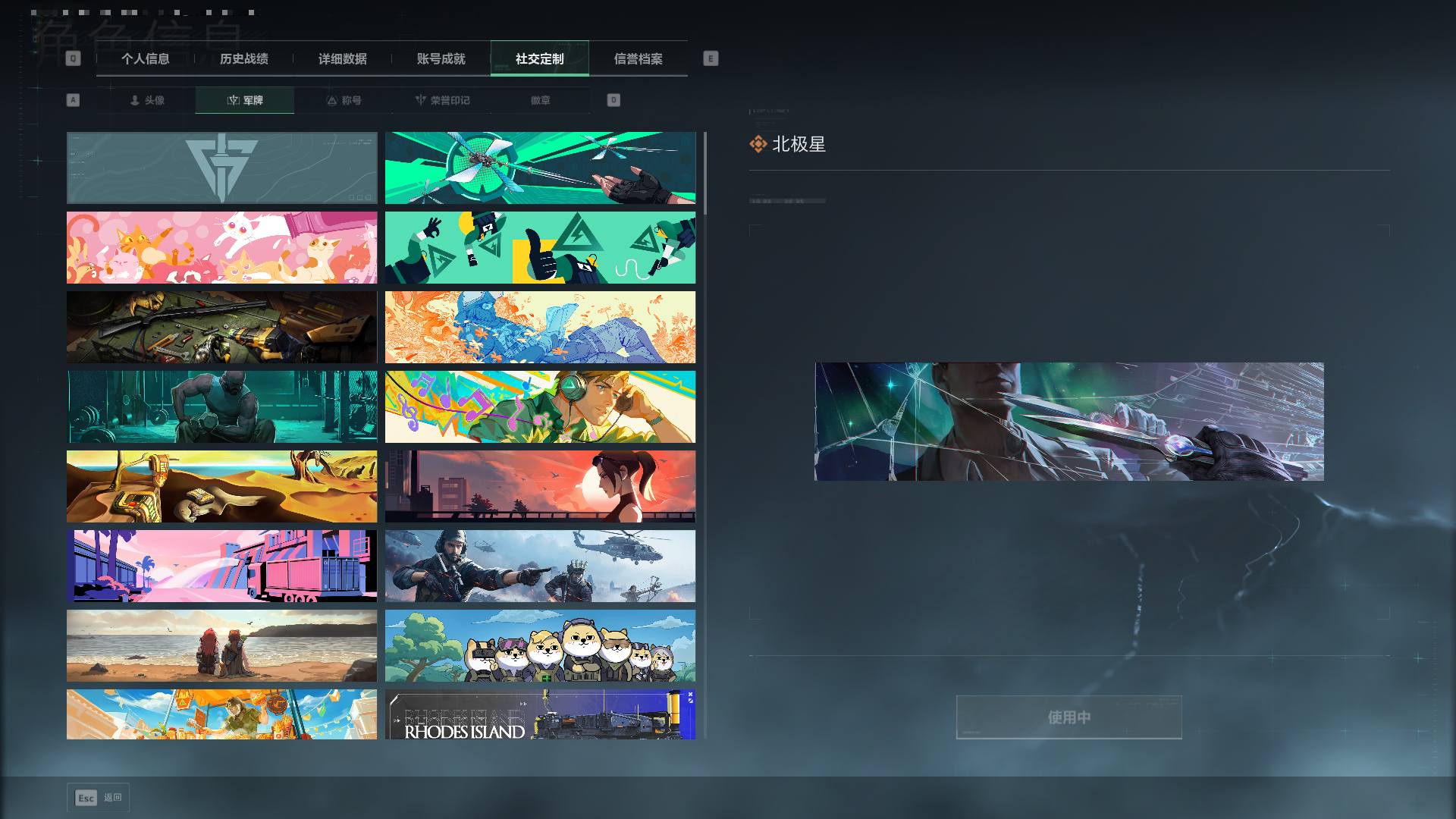Pick the teal gym weightlifter dog tag
The image size is (1456, 819).
coord(221,407)
